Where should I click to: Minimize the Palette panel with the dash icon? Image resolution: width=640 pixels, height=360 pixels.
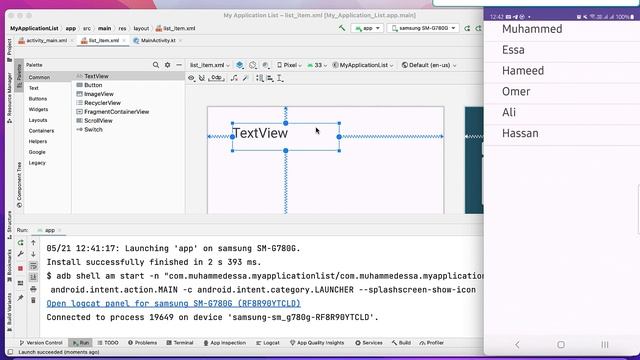pos(179,65)
